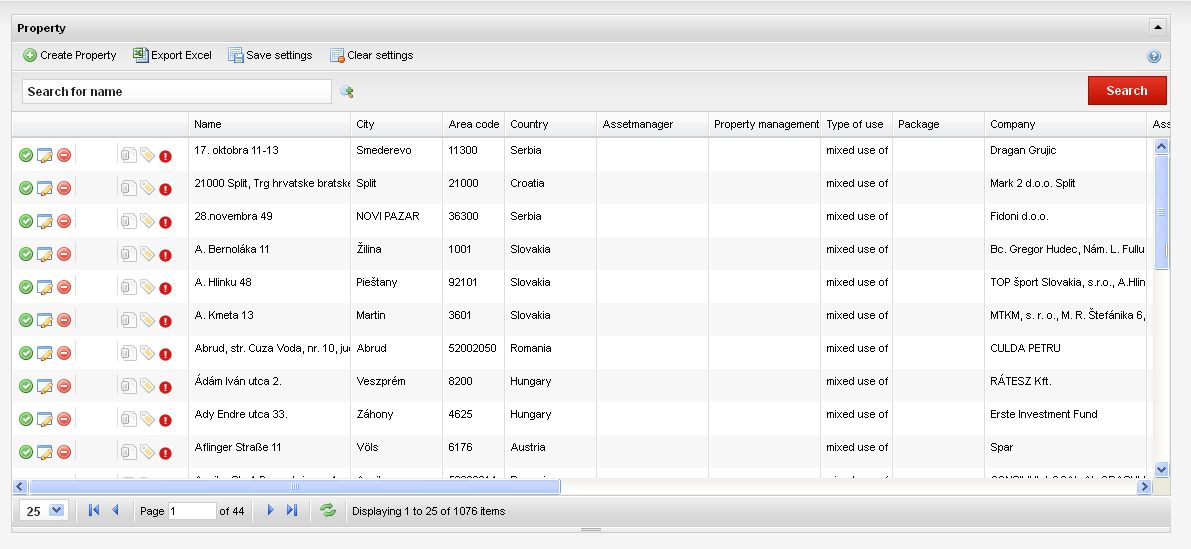Sort by the Area code column header

tap(473, 125)
